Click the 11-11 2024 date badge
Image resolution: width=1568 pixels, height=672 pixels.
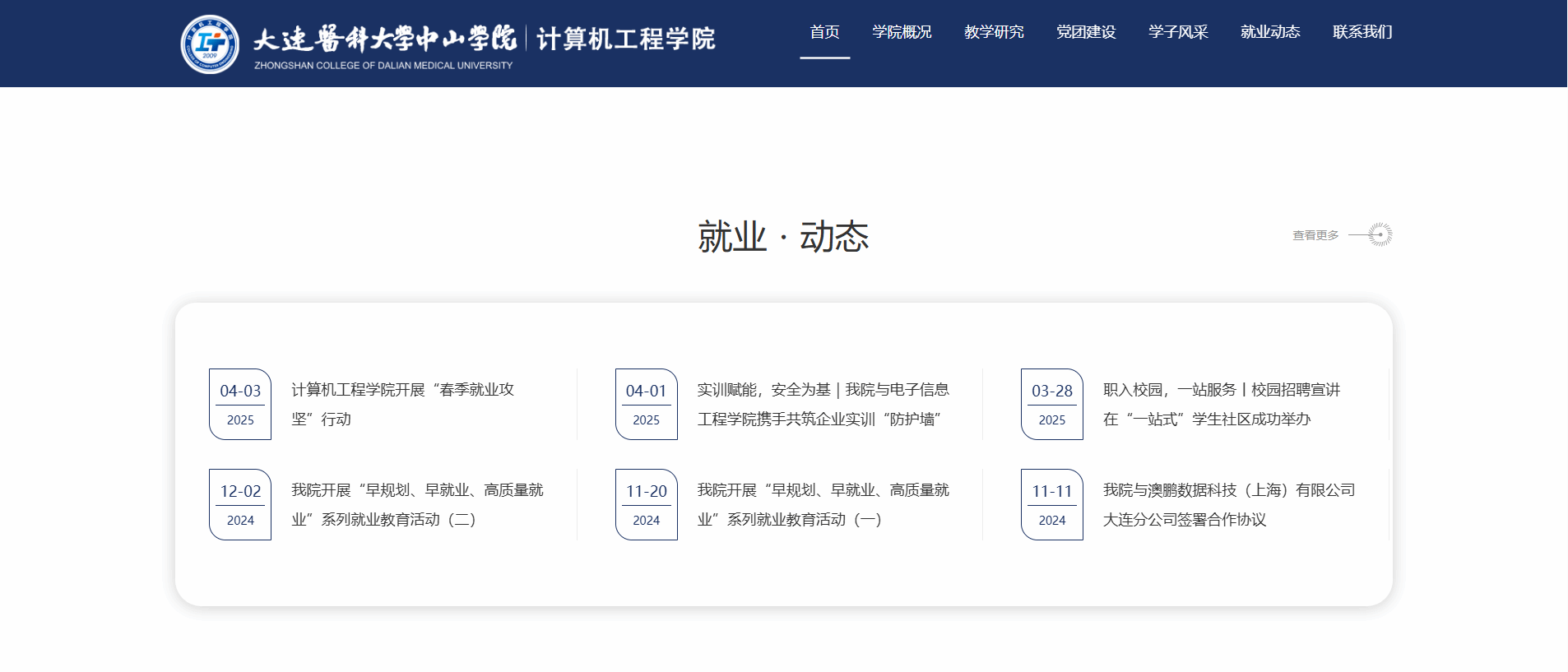pyautogui.click(x=1051, y=504)
